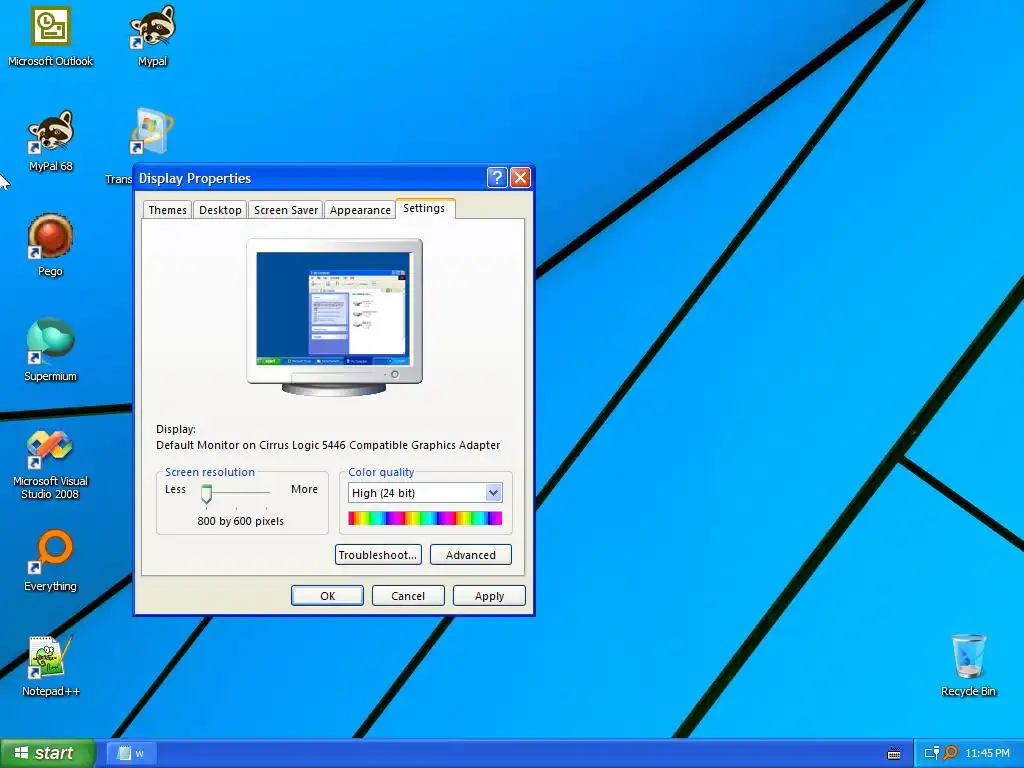Click the Display Properties title bar
Image resolution: width=1024 pixels, height=768 pixels.
click(310, 178)
